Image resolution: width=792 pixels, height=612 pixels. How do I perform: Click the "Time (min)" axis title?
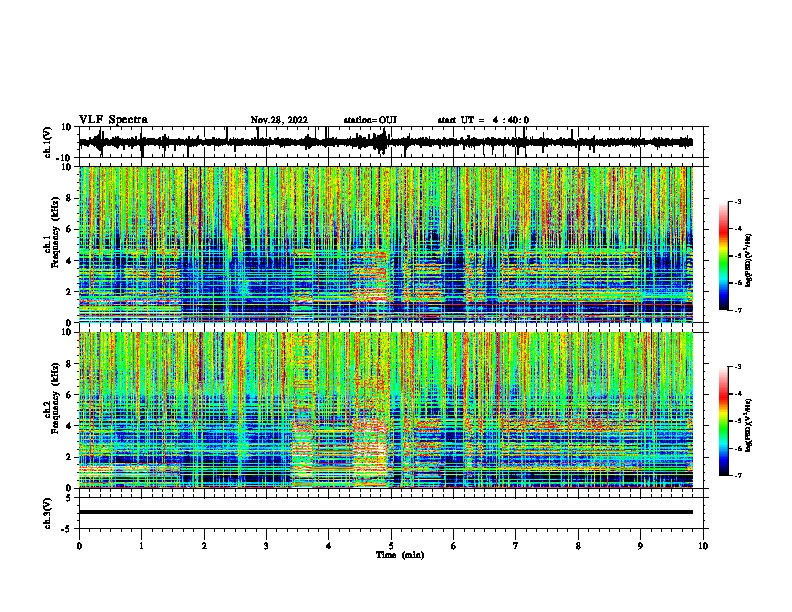coord(400,555)
